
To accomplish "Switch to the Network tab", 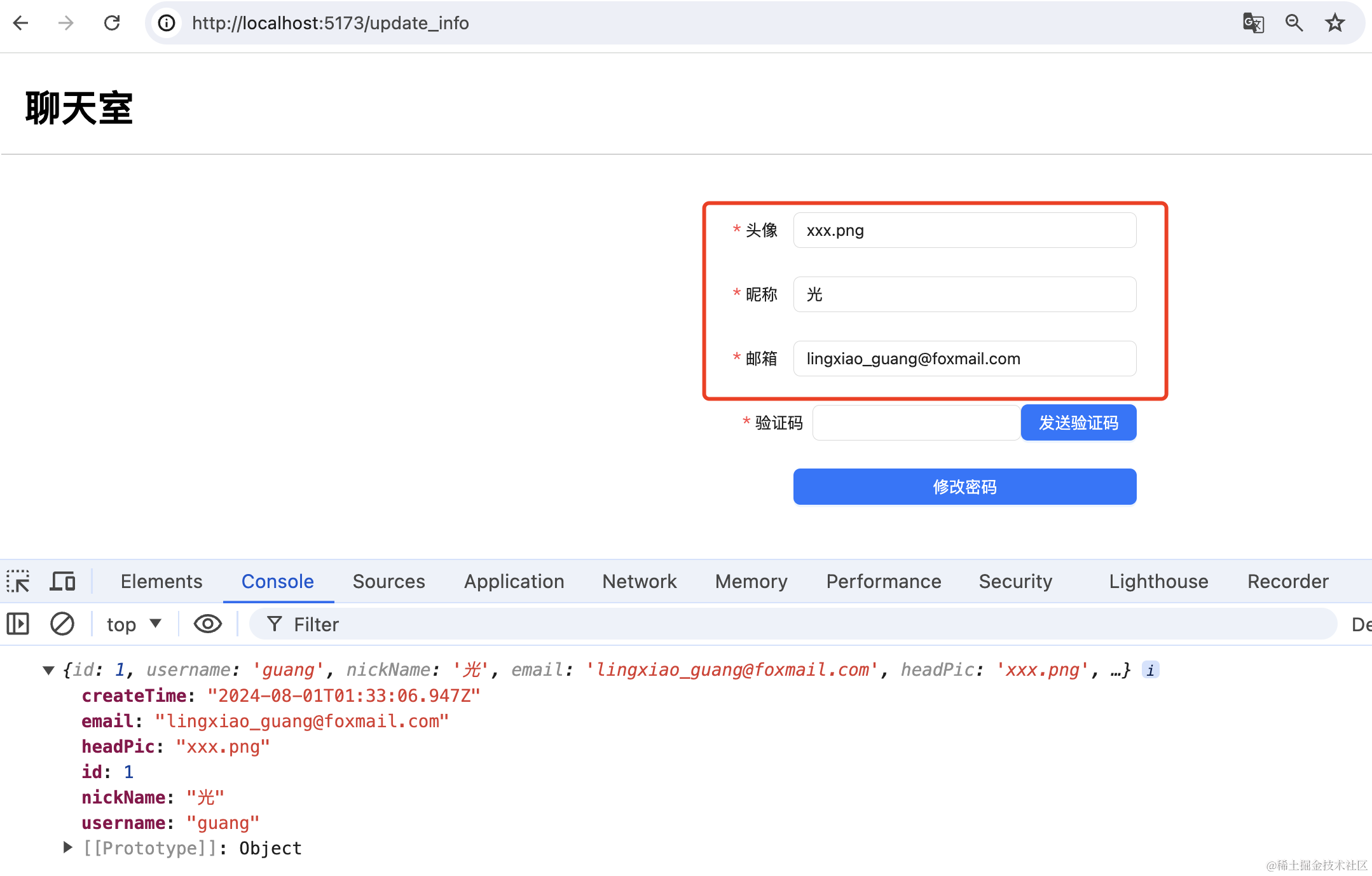I will (x=639, y=581).
